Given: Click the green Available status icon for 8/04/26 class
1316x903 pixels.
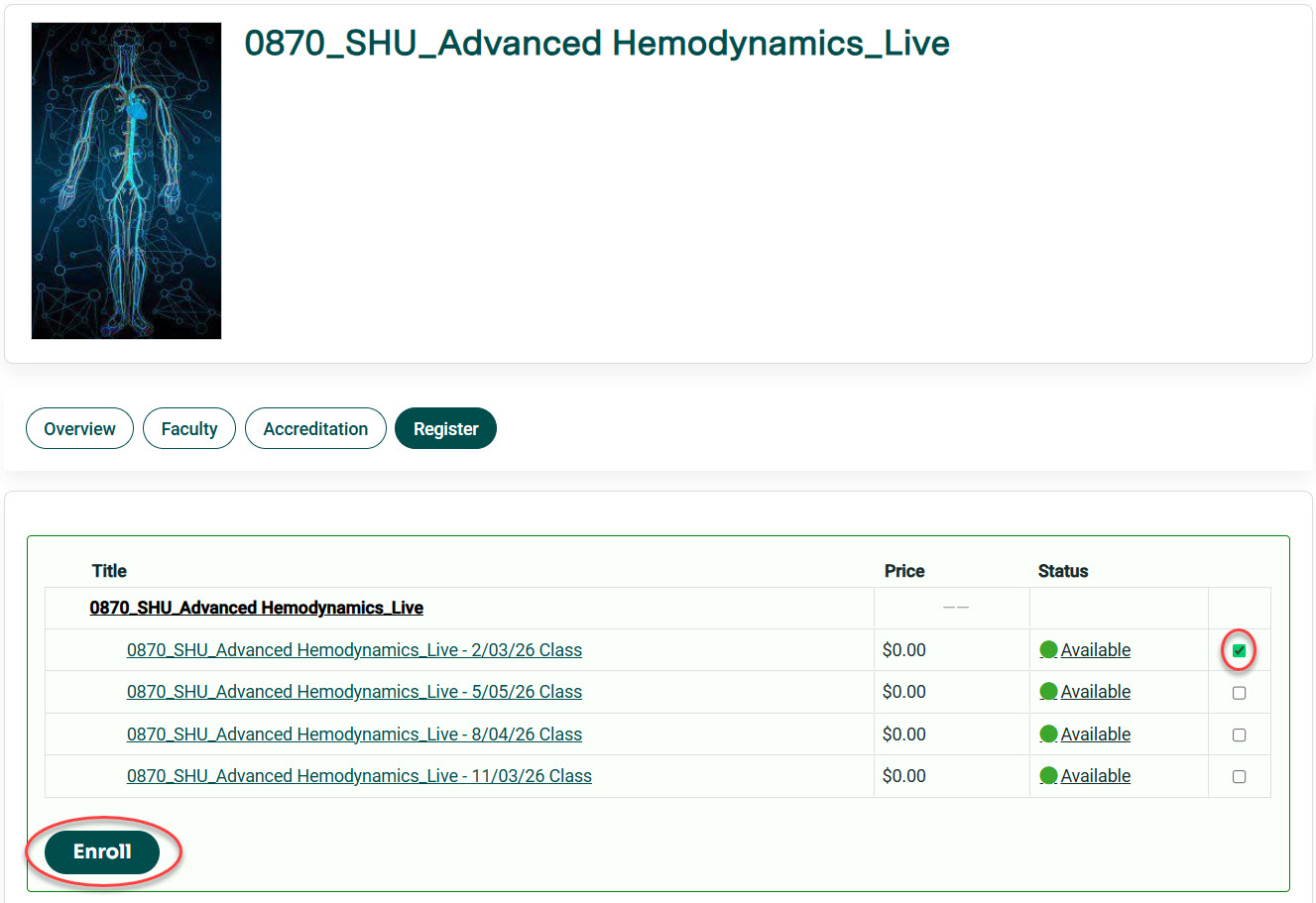Looking at the screenshot, I should point(1049,734).
